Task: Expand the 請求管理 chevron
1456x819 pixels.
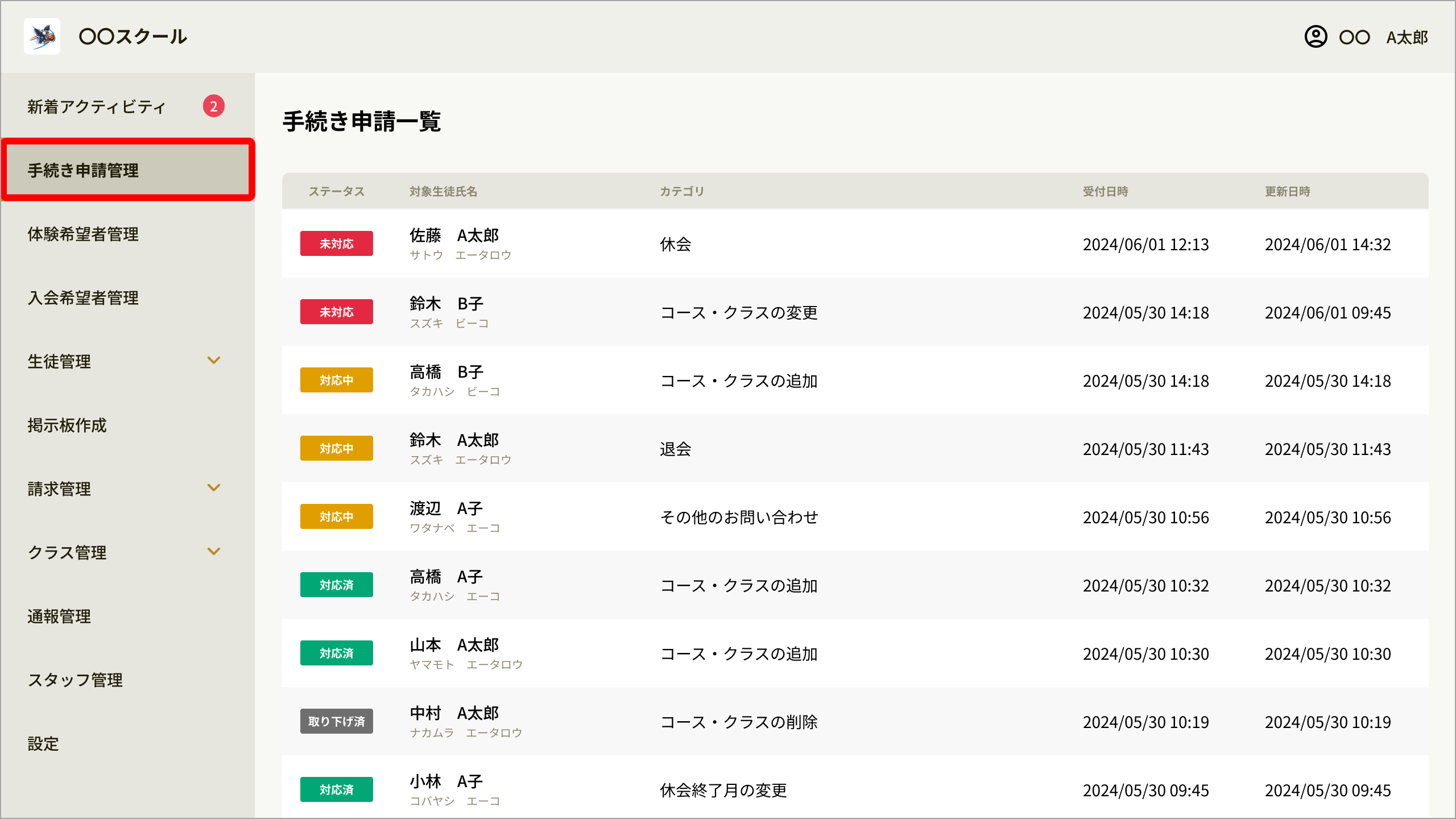Action: click(214, 488)
